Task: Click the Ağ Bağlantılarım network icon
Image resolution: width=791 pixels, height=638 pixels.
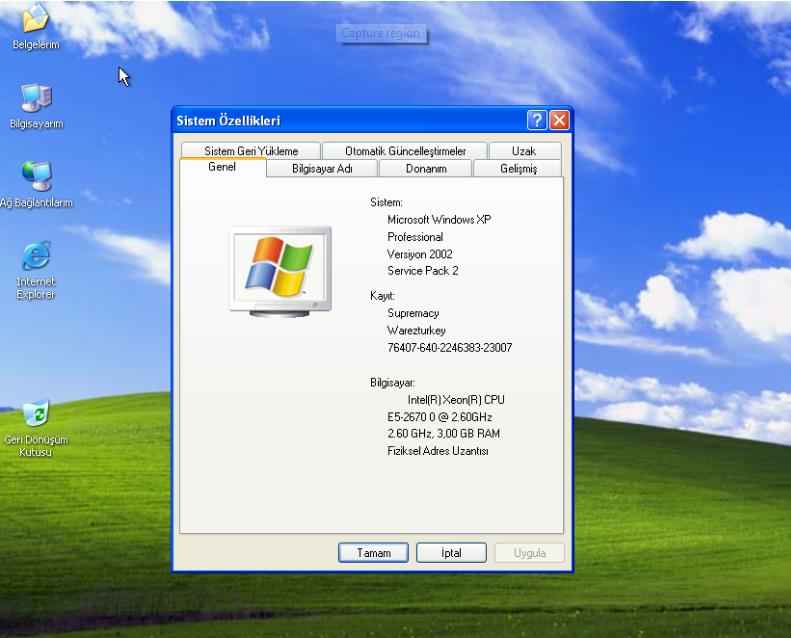Action: [36, 176]
